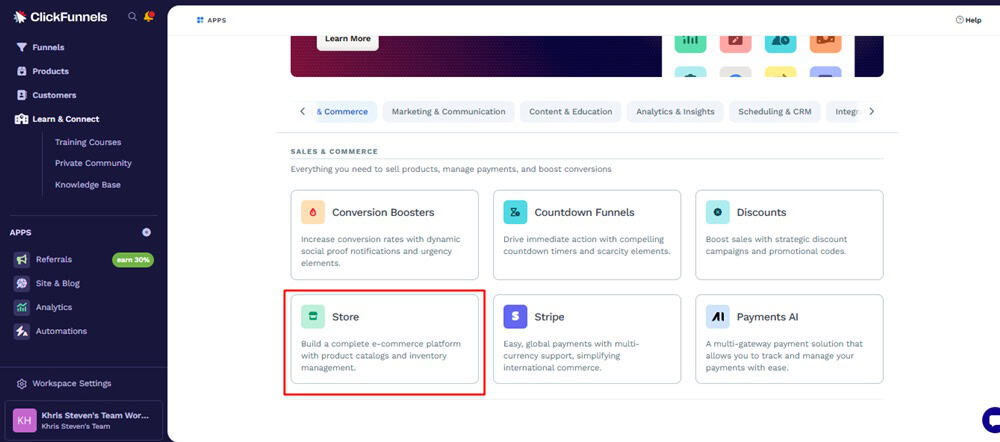Open the Help link
The image size is (1000, 442).
click(968, 20)
